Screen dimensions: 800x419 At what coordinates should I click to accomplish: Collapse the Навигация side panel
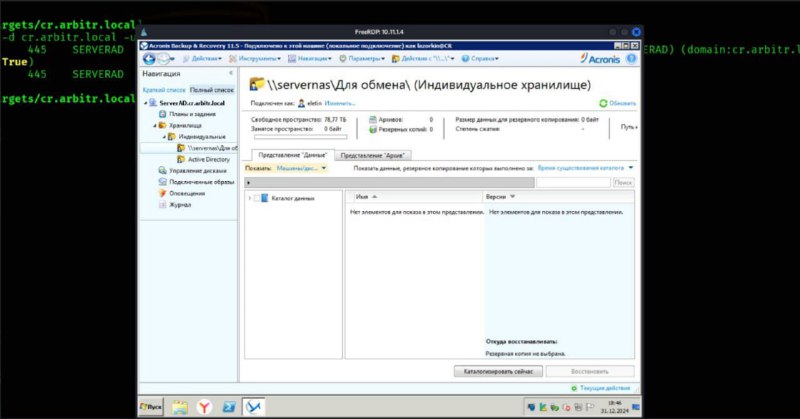click(x=231, y=73)
